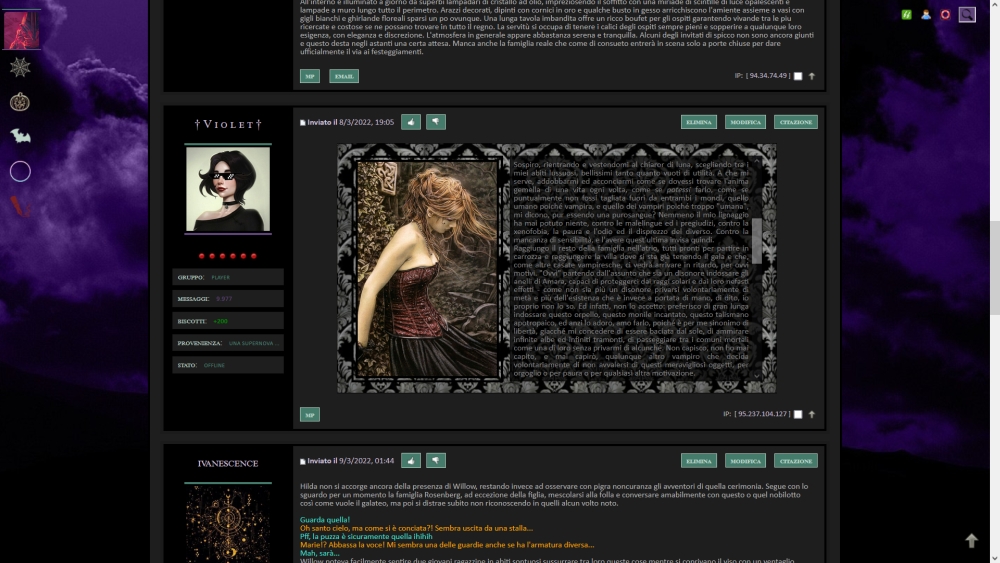Click the EMAIL button under the top post
The image size is (1000, 563).
coord(344,76)
